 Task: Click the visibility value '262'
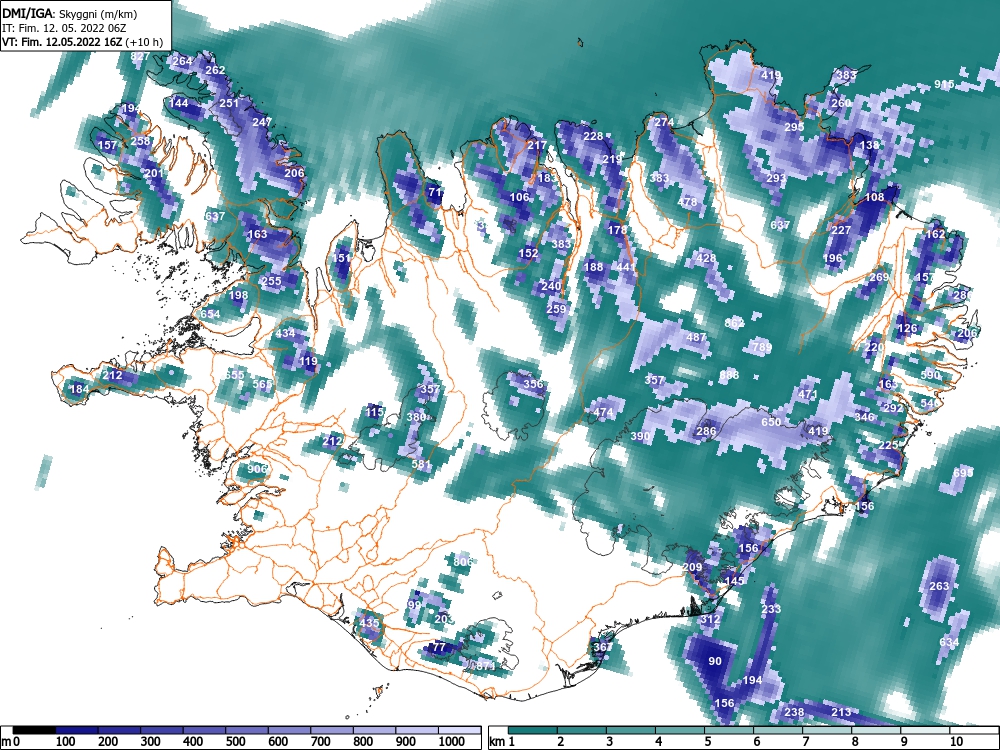(x=216, y=70)
